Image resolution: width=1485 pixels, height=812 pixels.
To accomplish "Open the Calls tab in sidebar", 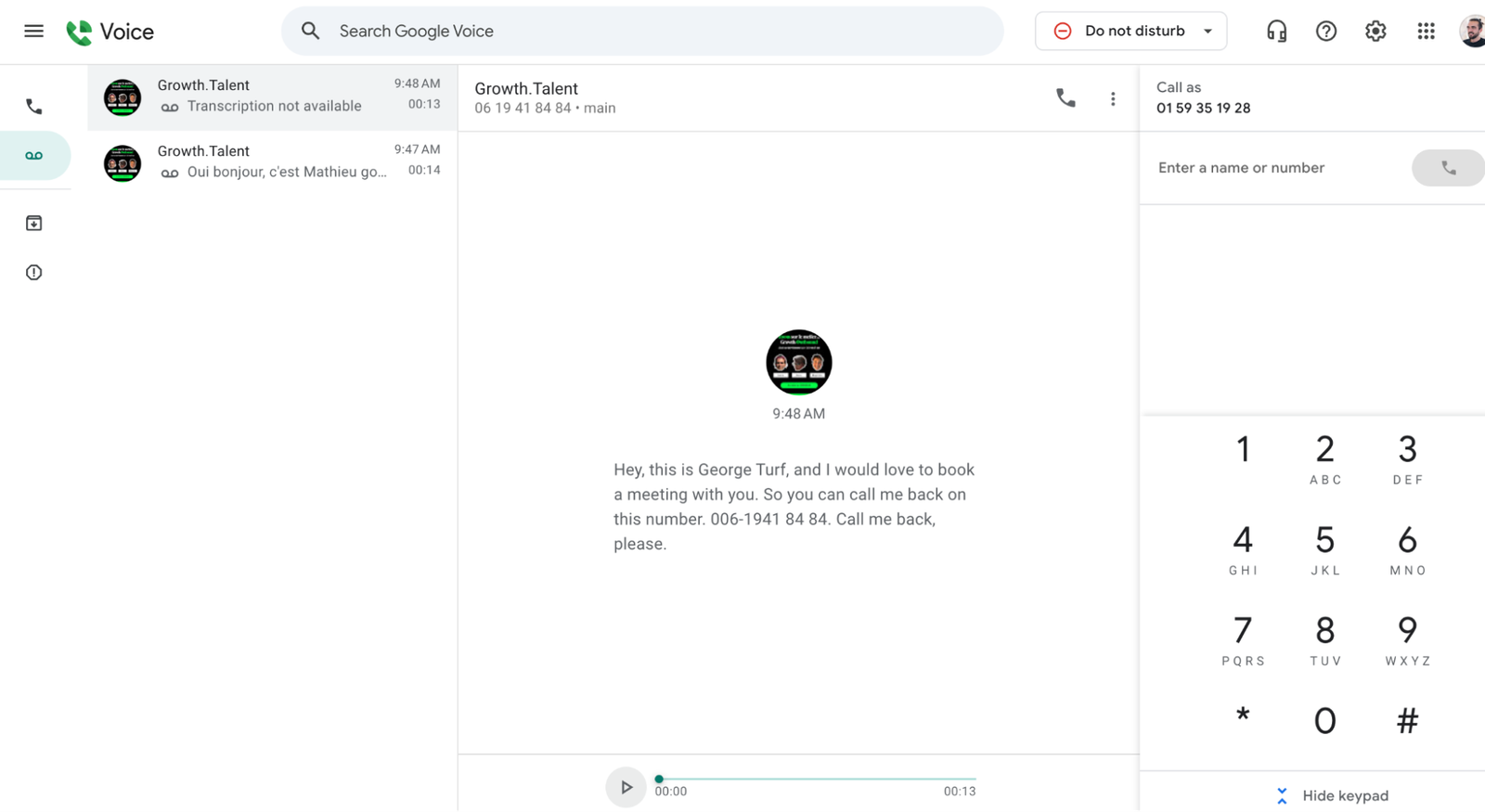I will coord(34,107).
